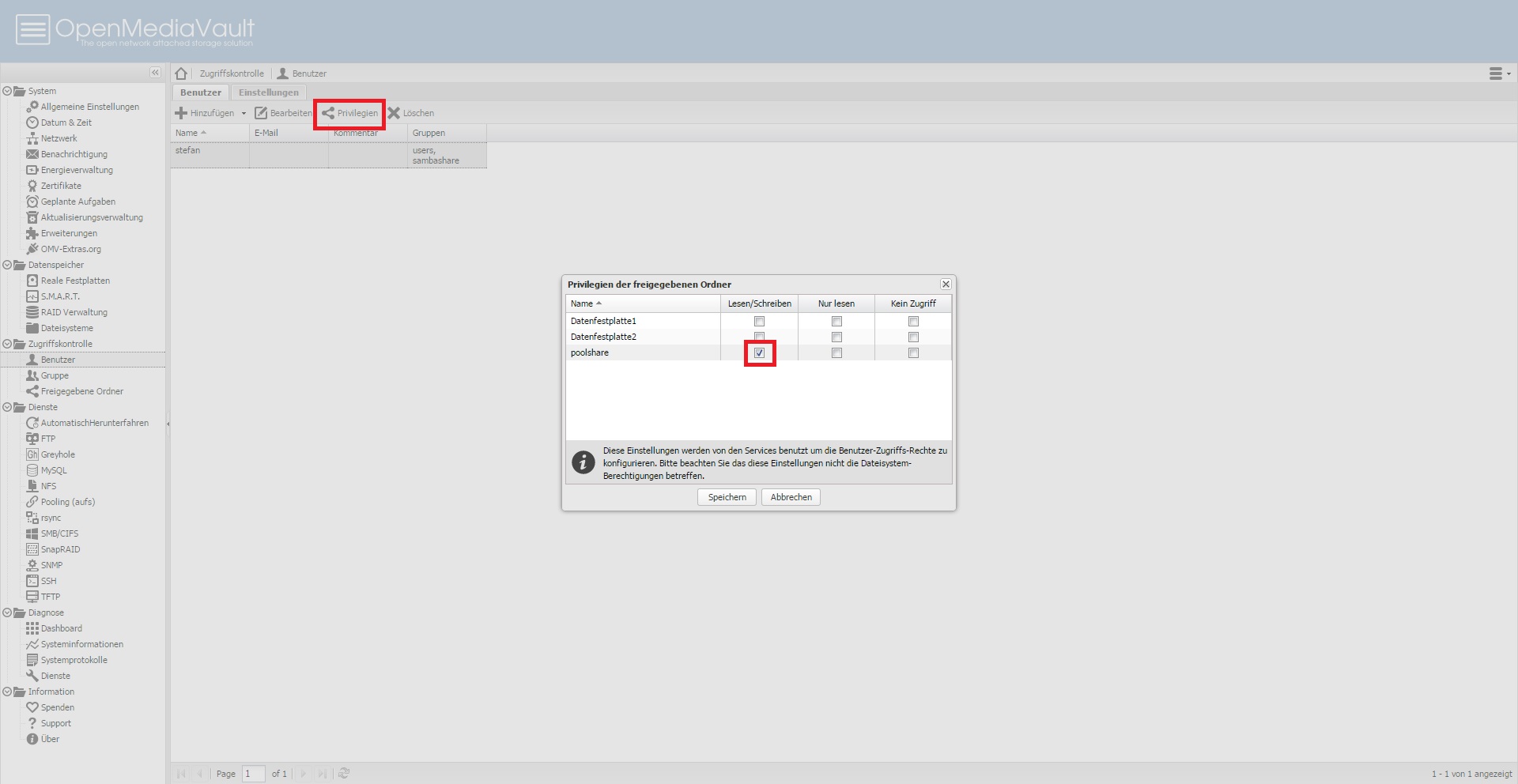This screenshot has height=784, width=1518.
Task: Open FTP service icon
Action: point(32,439)
